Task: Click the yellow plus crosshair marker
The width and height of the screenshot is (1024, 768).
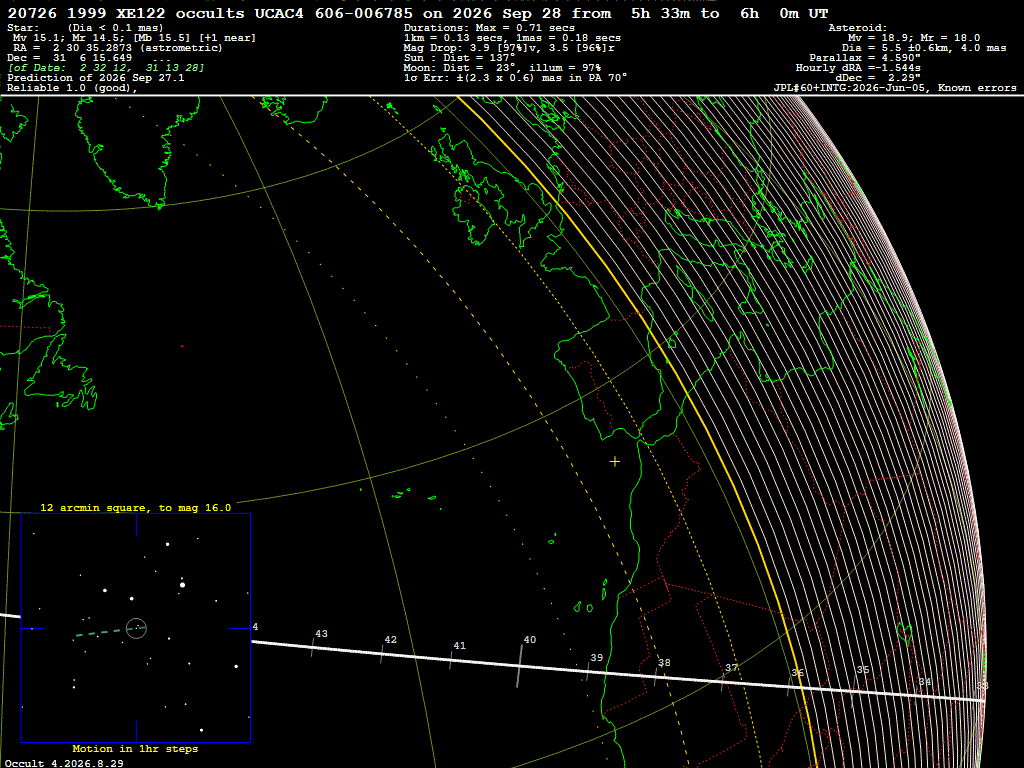Action: coord(615,462)
